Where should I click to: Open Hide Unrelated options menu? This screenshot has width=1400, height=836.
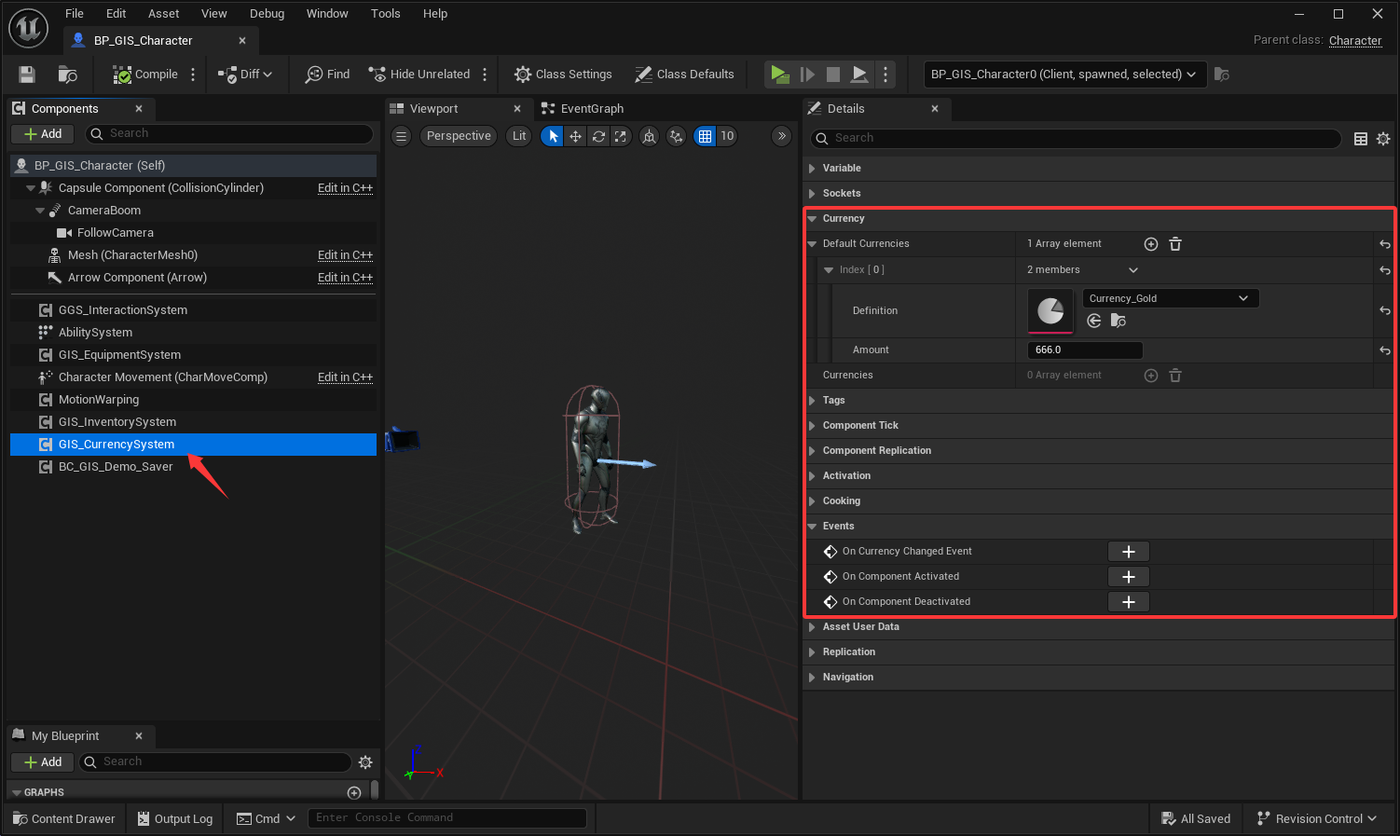tap(485, 74)
